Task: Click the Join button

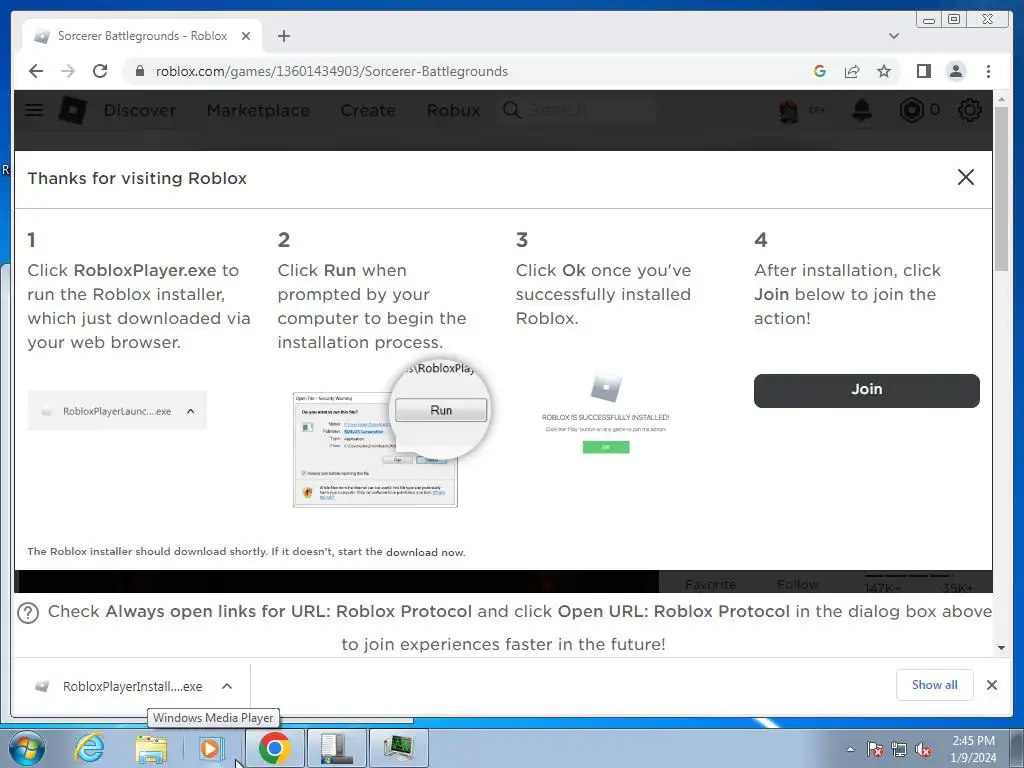Action: click(867, 391)
